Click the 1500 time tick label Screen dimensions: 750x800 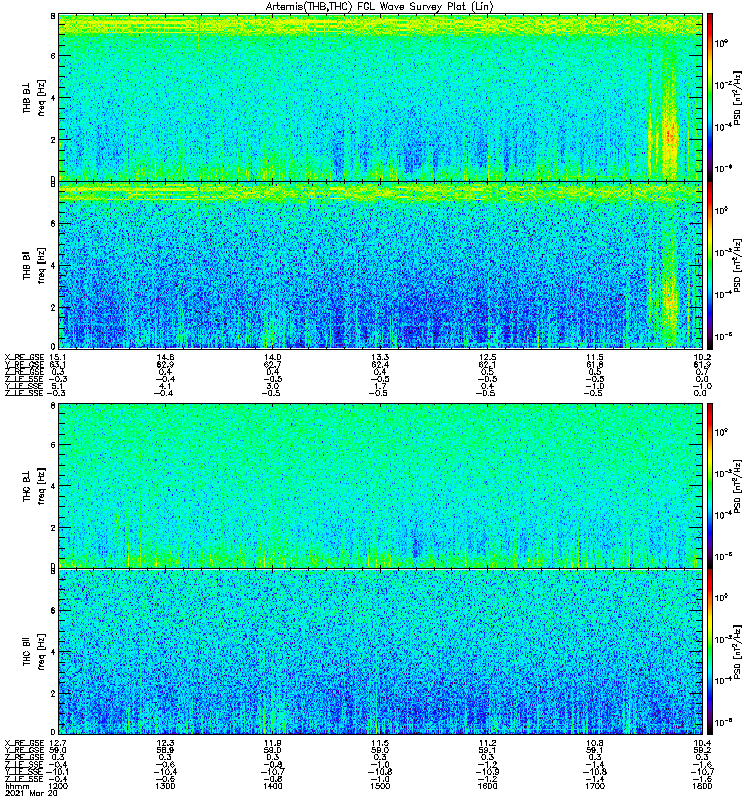point(380,786)
